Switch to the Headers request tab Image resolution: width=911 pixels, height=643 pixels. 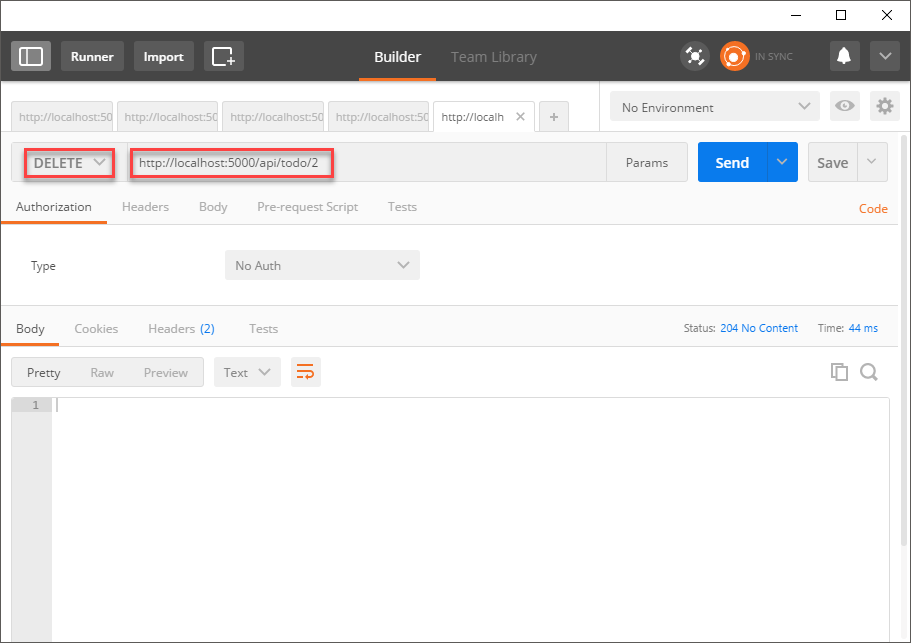(145, 207)
